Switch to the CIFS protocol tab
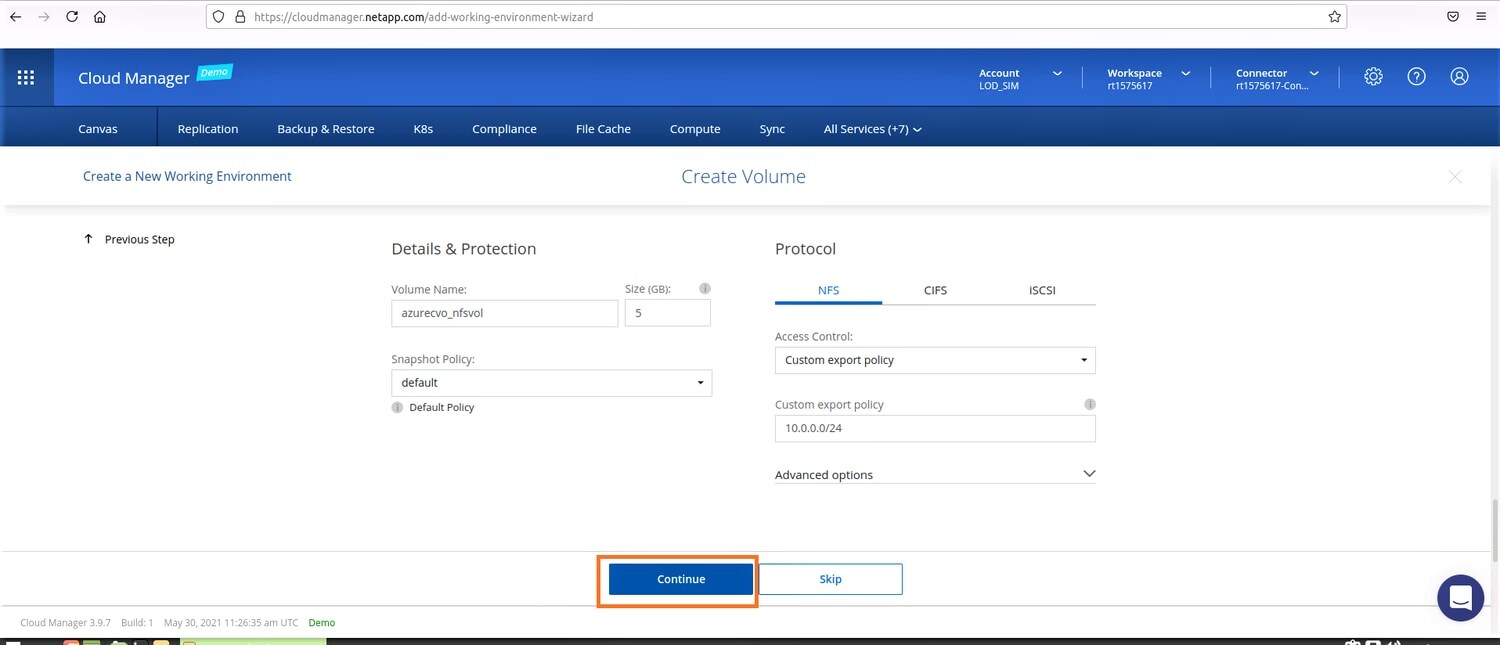Viewport: 1500px width, 645px height. [x=935, y=290]
